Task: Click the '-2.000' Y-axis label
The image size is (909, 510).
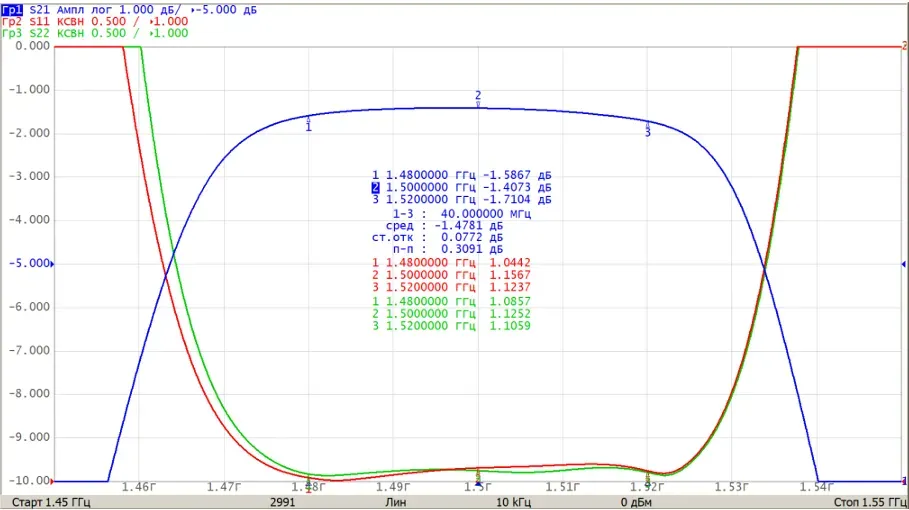Action: pos(29,133)
